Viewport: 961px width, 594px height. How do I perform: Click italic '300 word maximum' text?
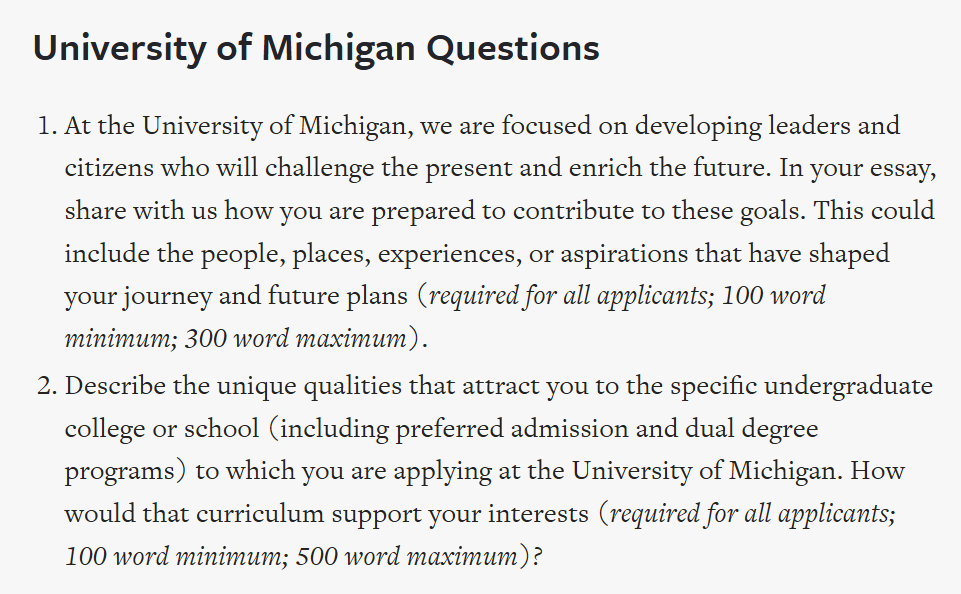point(295,339)
